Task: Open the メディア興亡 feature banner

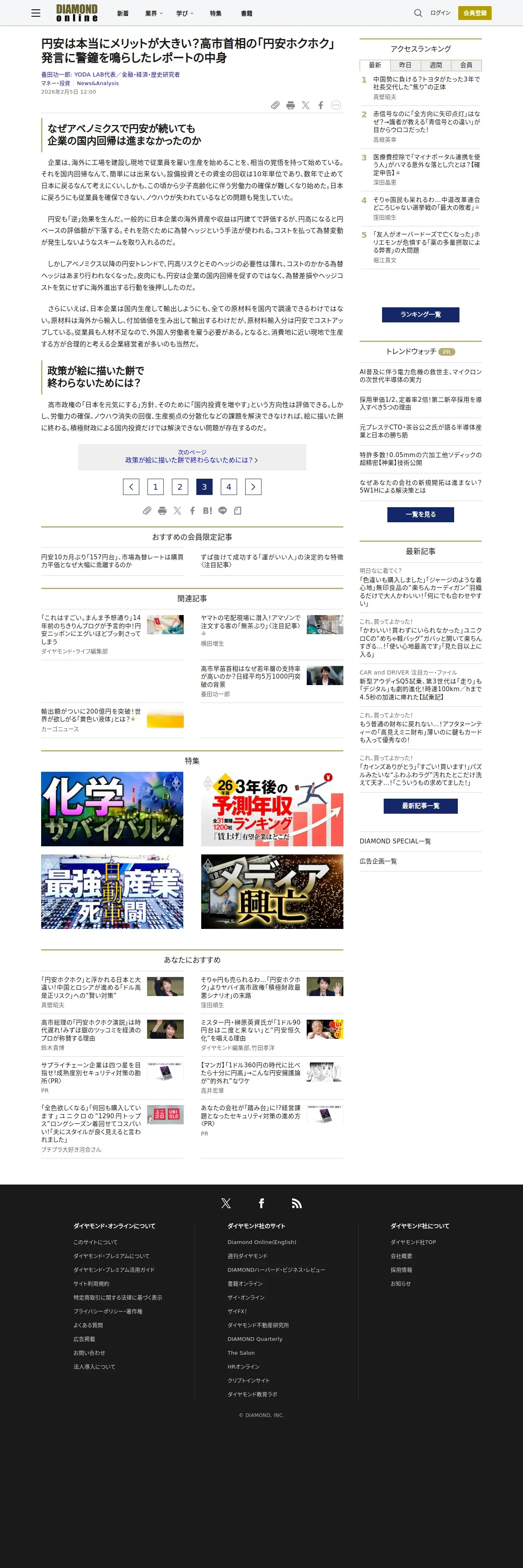Action: click(x=272, y=892)
